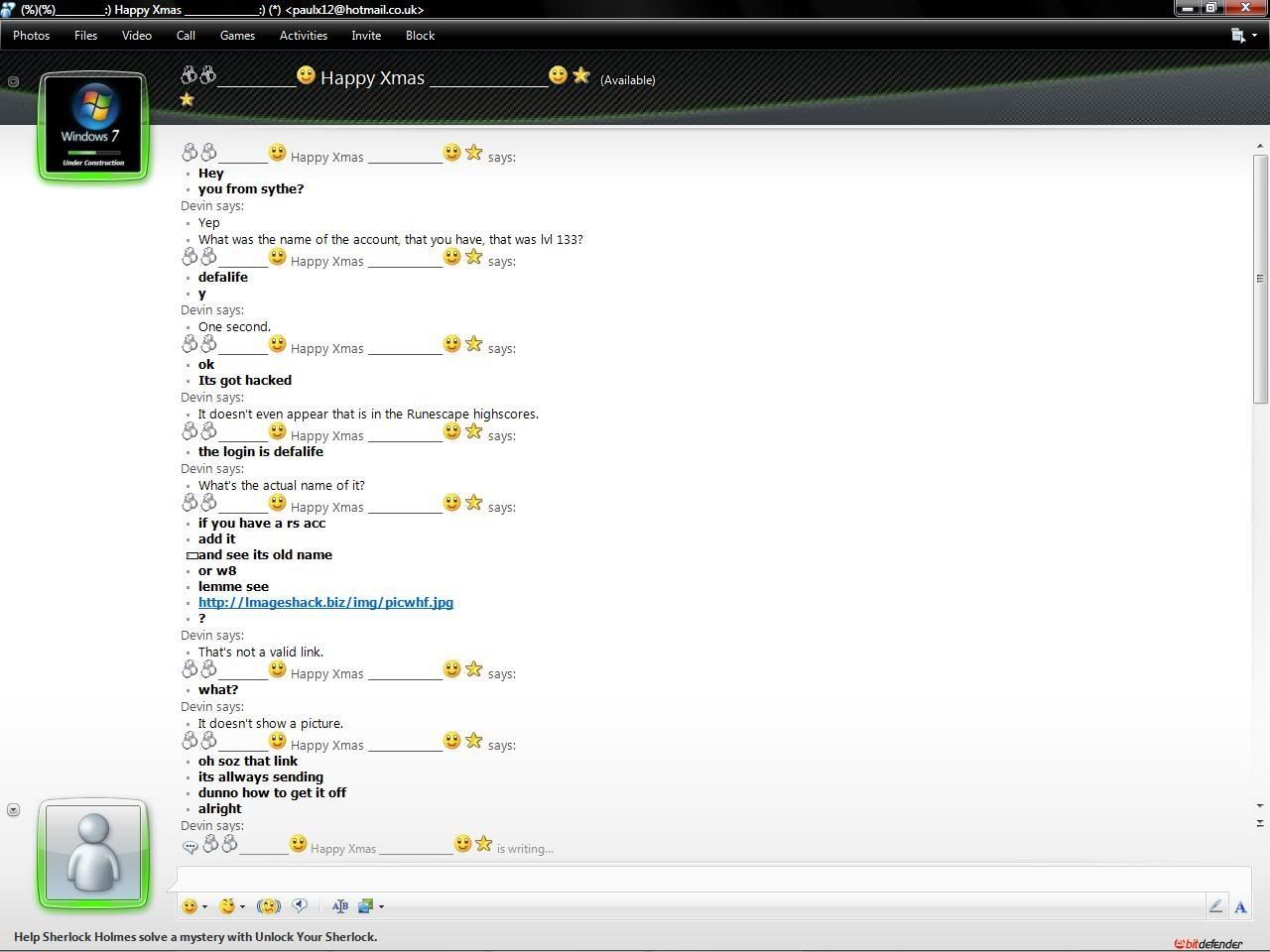Restore down the conversation window
This screenshot has height=952, width=1270.
tap(1211, 8)
